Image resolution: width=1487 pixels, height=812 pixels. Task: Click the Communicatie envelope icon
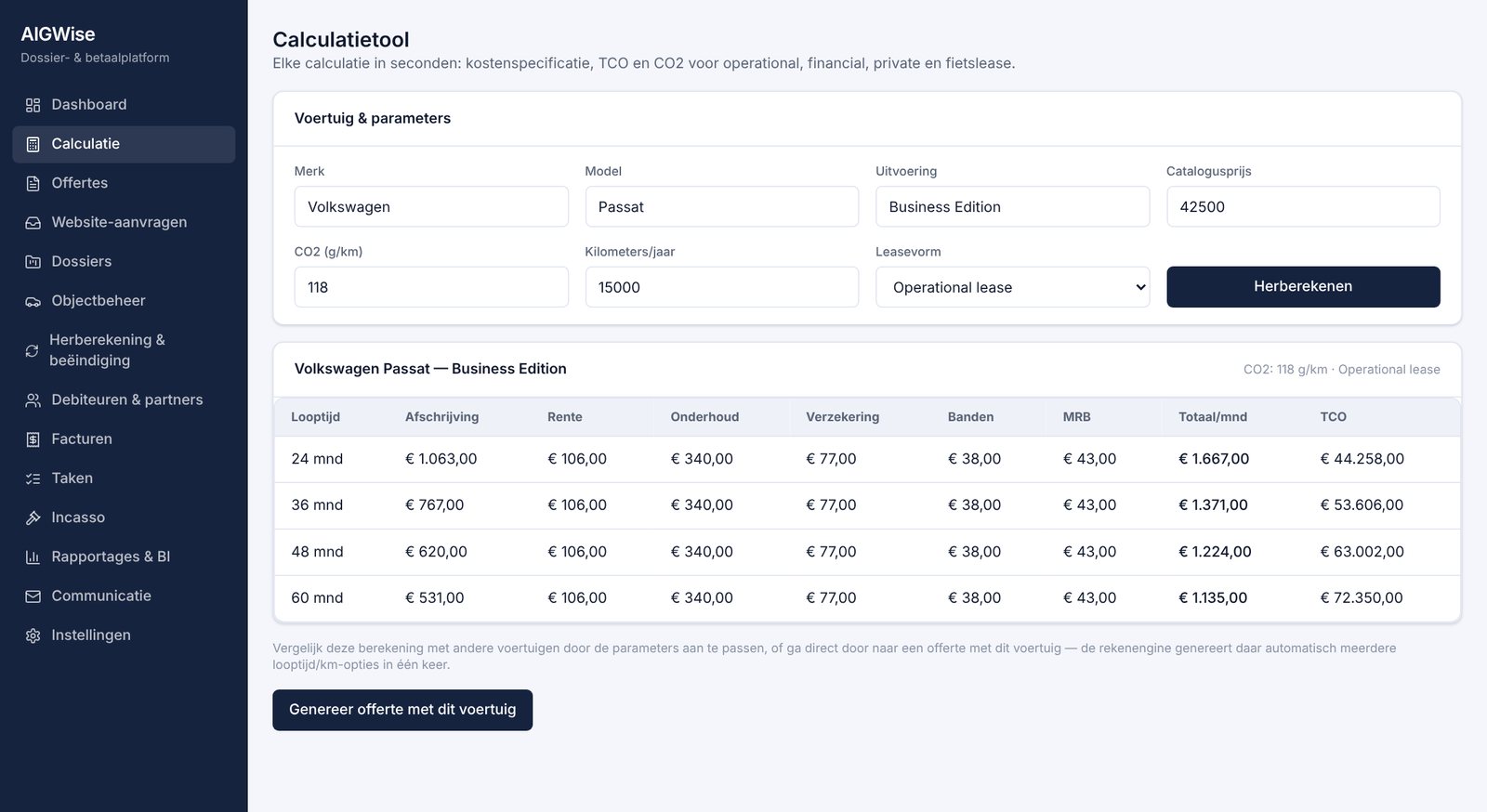tap(33, 596)
